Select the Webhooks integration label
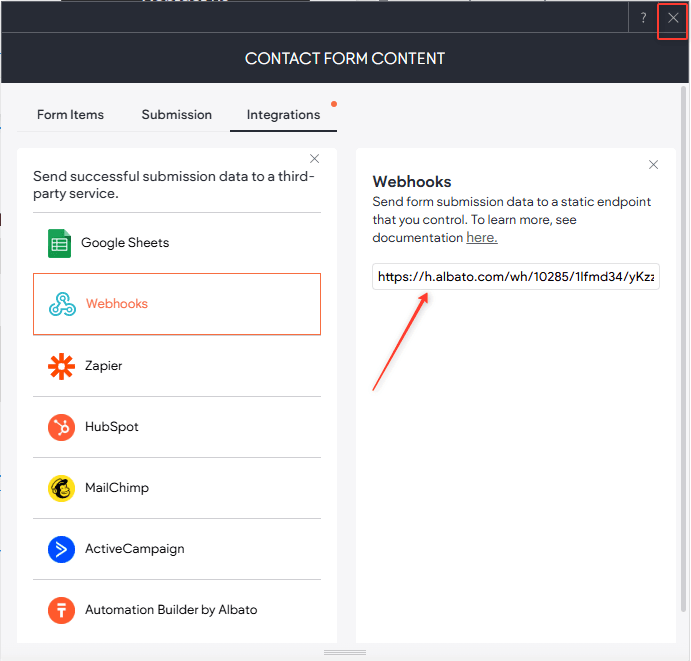 pyautogui.click(x=117, y=304)
